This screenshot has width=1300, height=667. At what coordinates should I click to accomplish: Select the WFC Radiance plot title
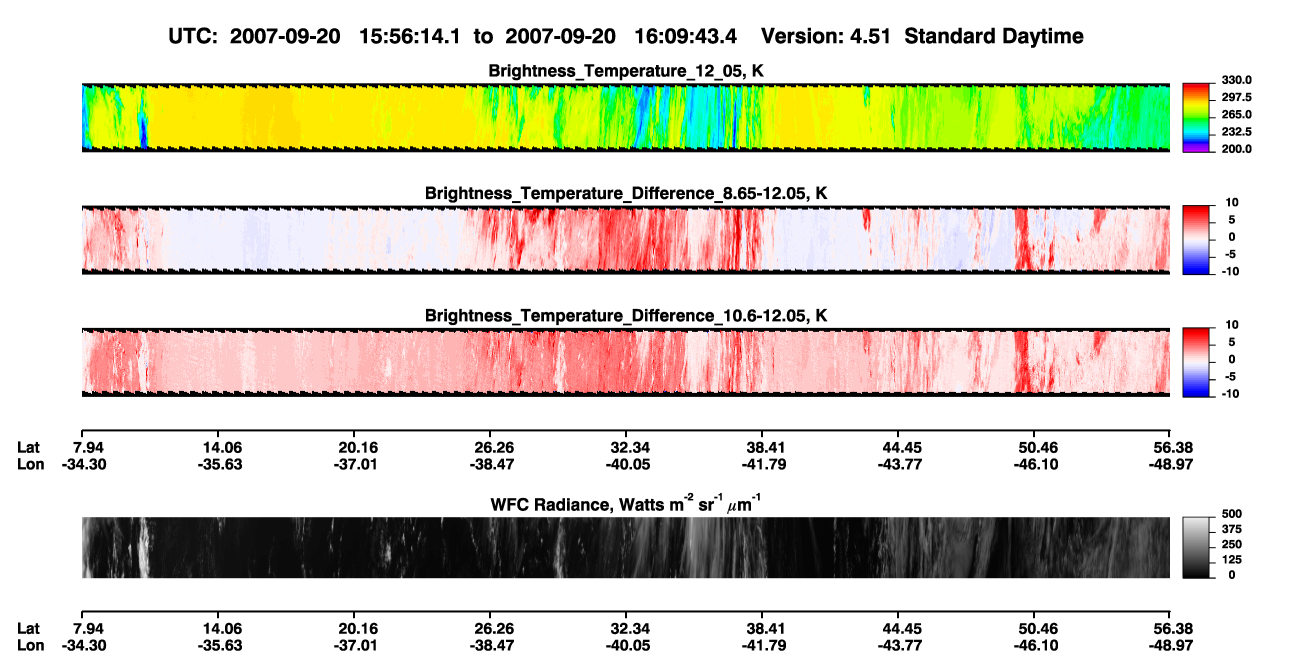click(626, 504)
